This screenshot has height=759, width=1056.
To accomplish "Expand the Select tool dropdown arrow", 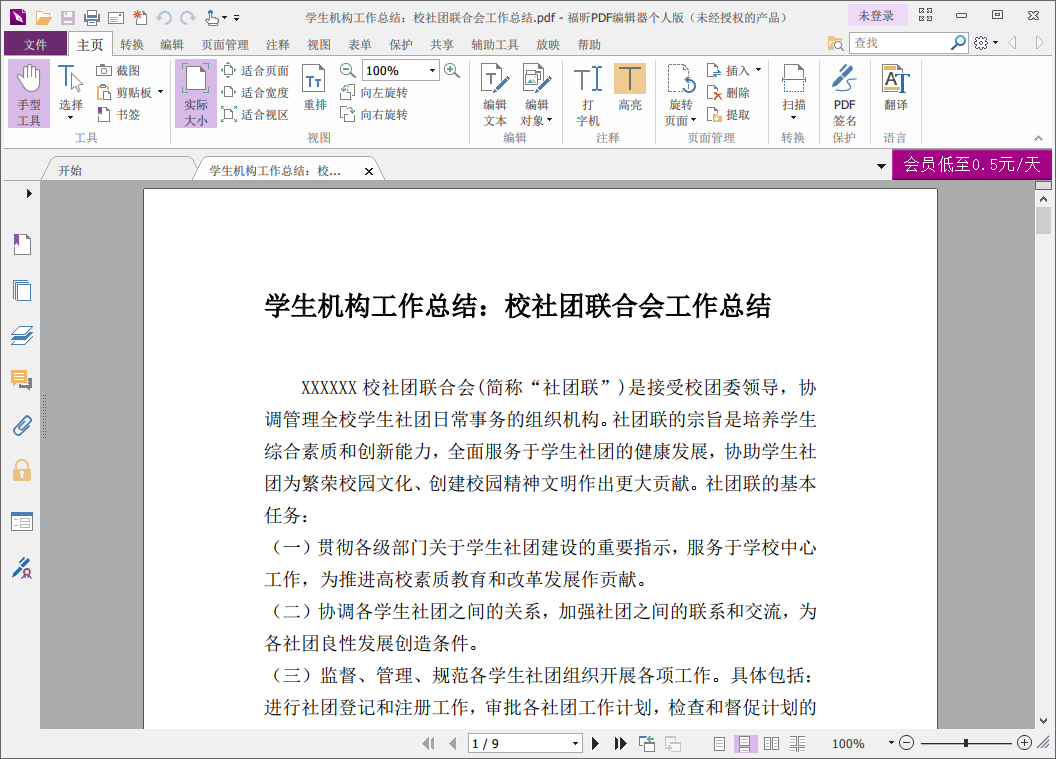I will click(70, 119).
